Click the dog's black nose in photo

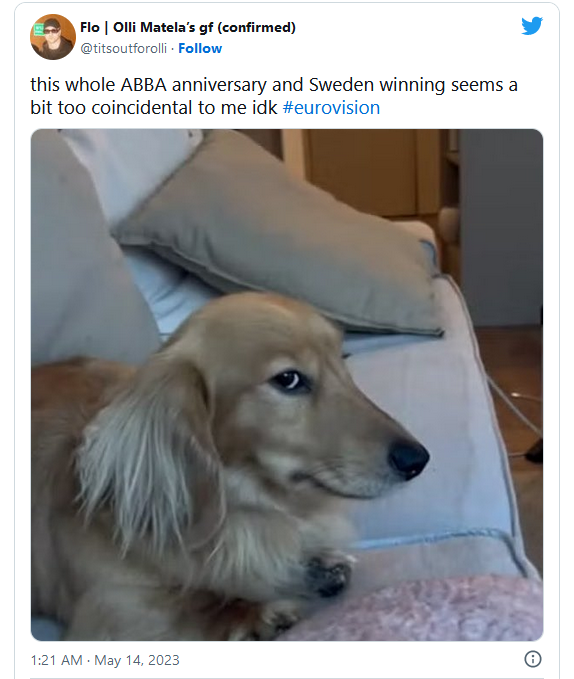click(x=409, y=459)
